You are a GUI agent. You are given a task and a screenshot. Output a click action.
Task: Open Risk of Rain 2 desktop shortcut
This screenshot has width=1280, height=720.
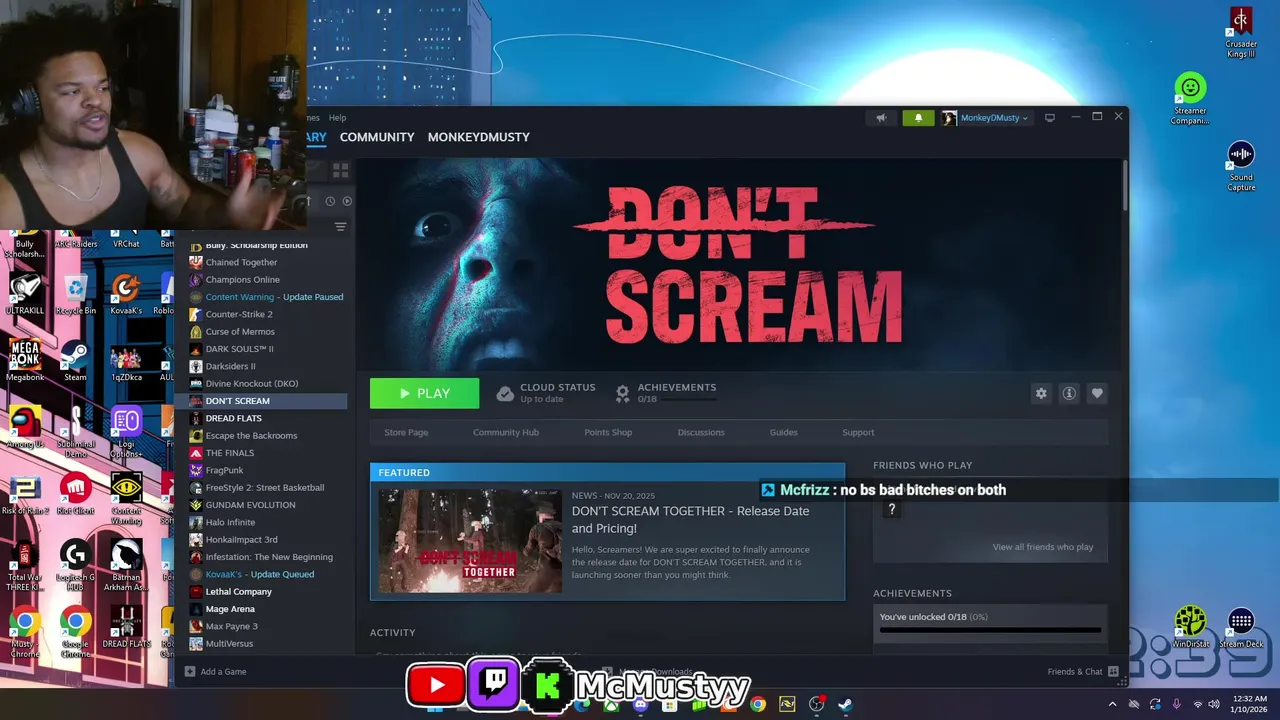pos(25,494)
